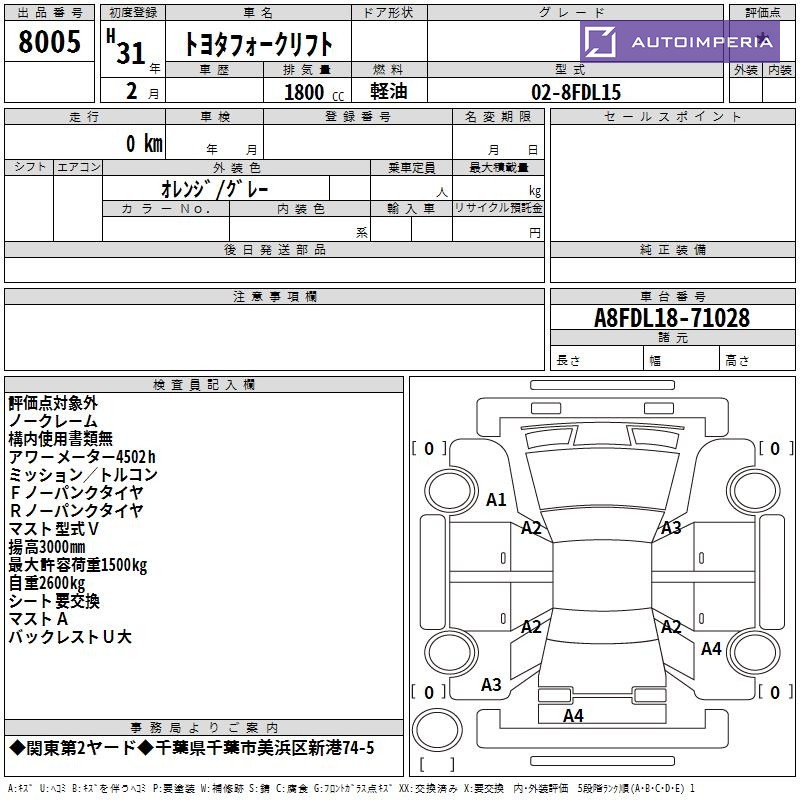Click the 輸入車 header
The width and height of the screenshot is (800, 800).
(411, 209)
